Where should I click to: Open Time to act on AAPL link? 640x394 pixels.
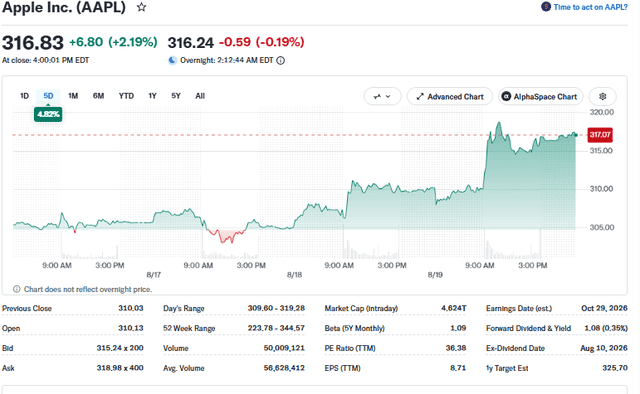click(590, 7)
